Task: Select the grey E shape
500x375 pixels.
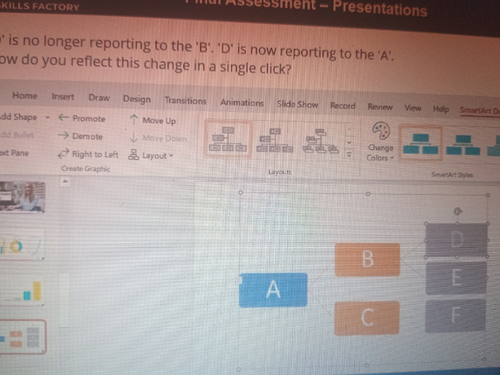Action: 456,278
